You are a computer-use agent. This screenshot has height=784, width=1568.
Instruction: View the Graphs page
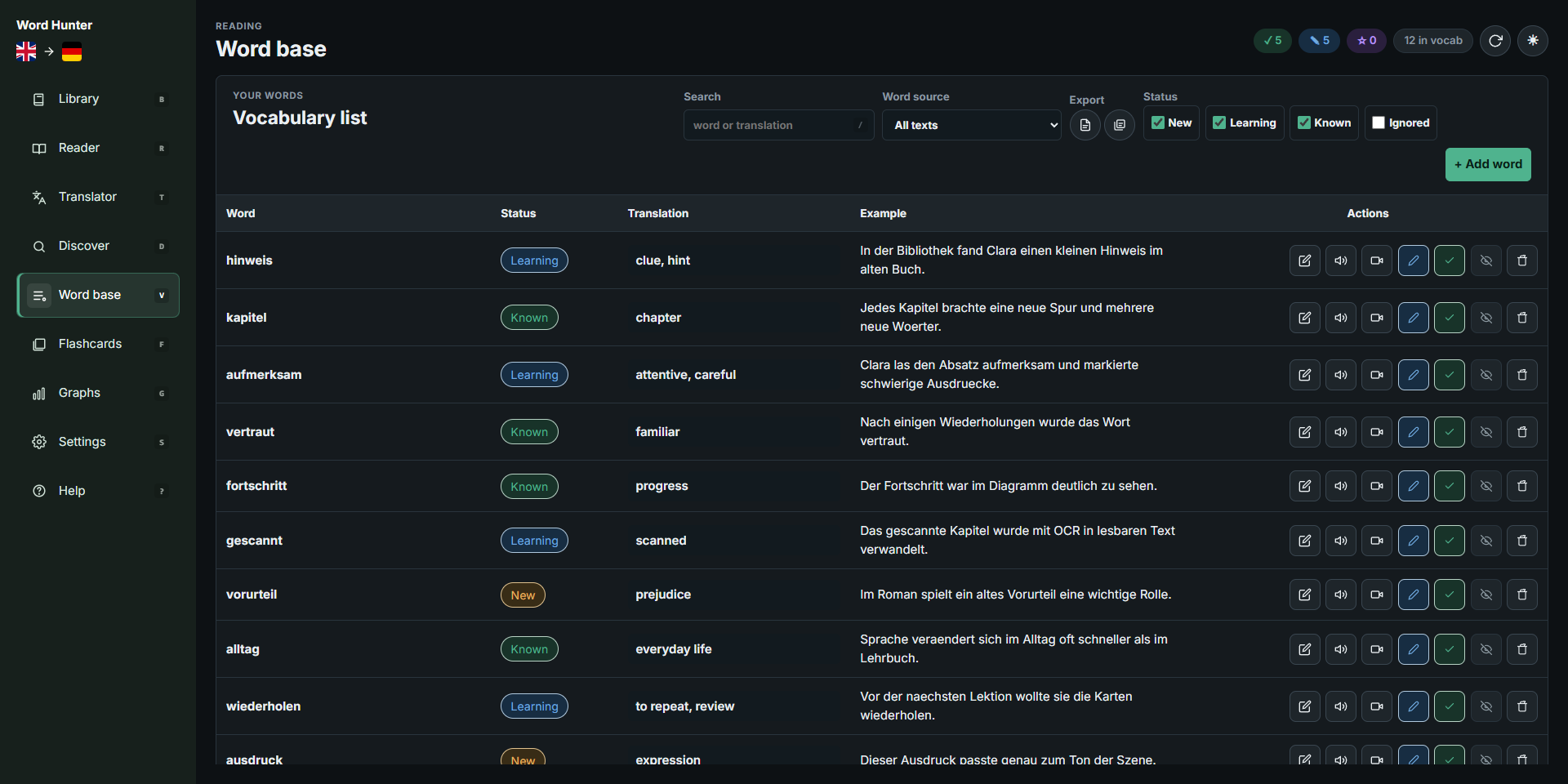coord(98,393)
